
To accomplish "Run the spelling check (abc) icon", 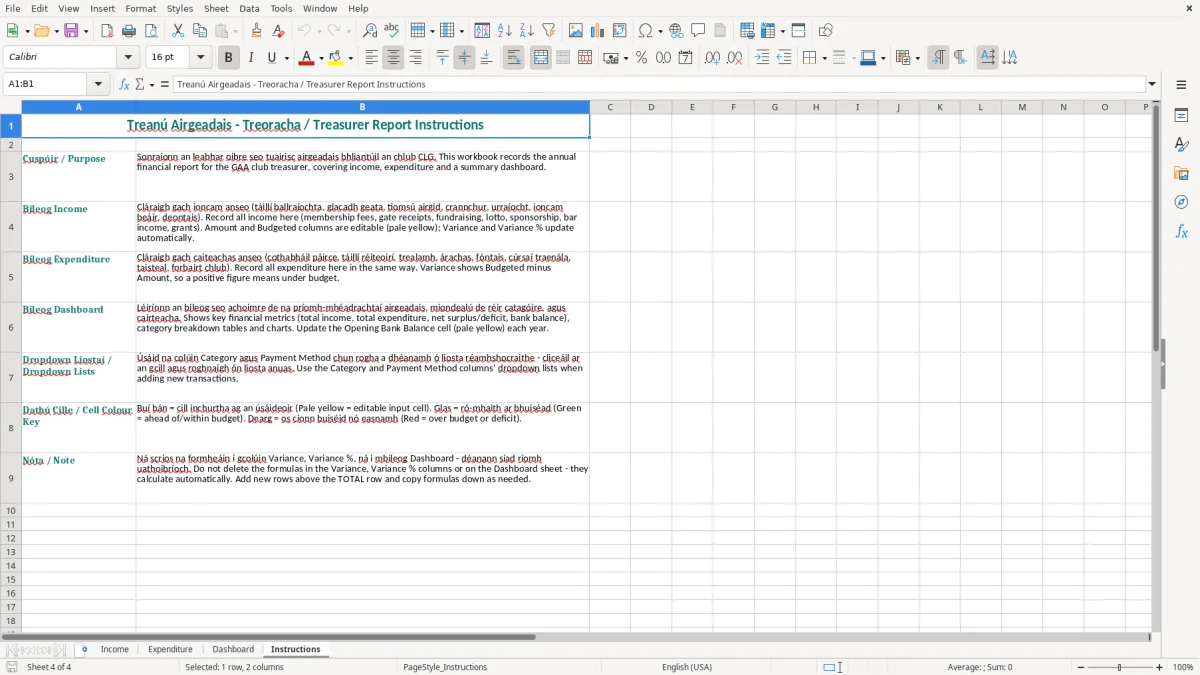I will pos(392,31).
